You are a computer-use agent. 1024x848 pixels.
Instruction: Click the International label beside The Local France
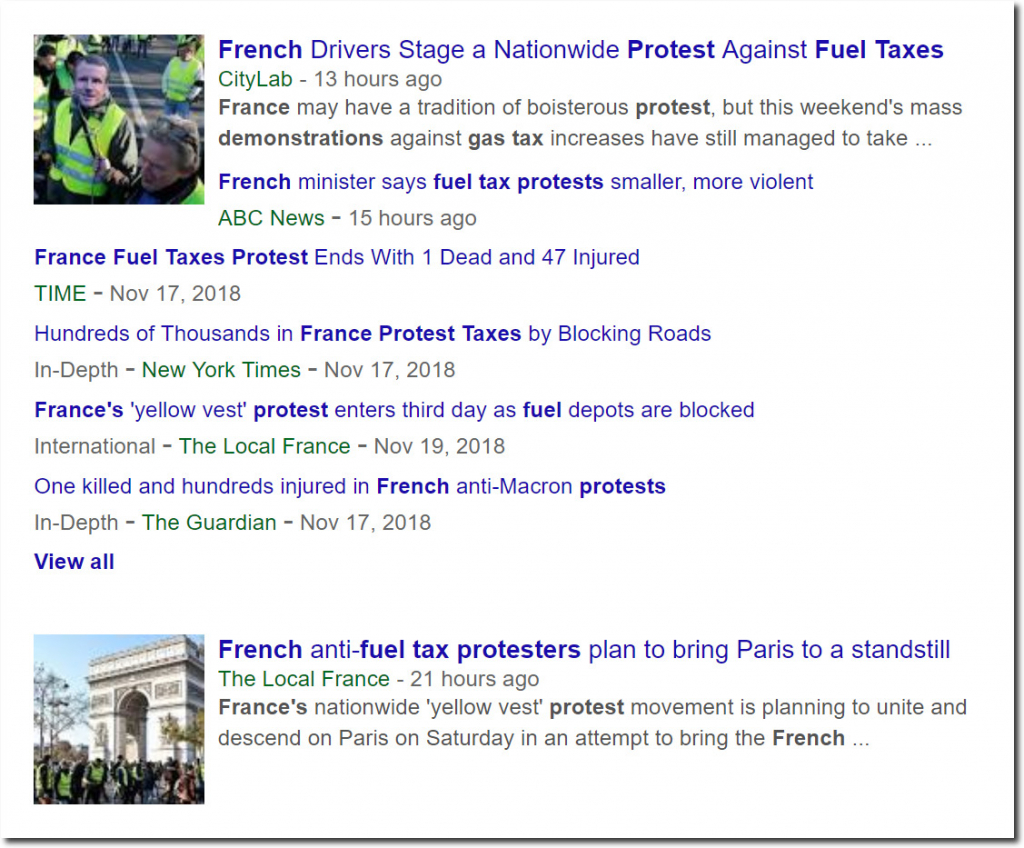[94, 446]
